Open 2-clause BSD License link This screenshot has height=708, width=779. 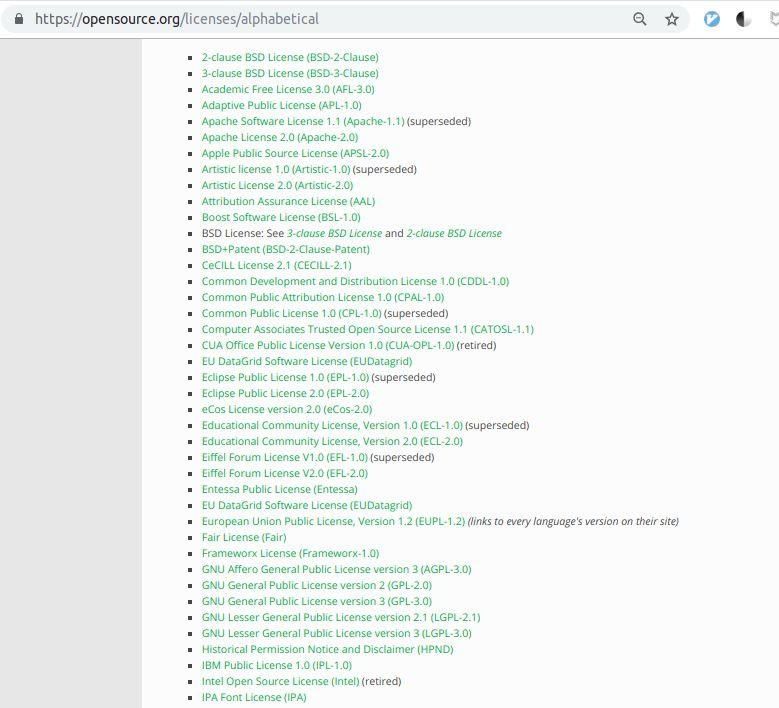[x=290, y=58]
